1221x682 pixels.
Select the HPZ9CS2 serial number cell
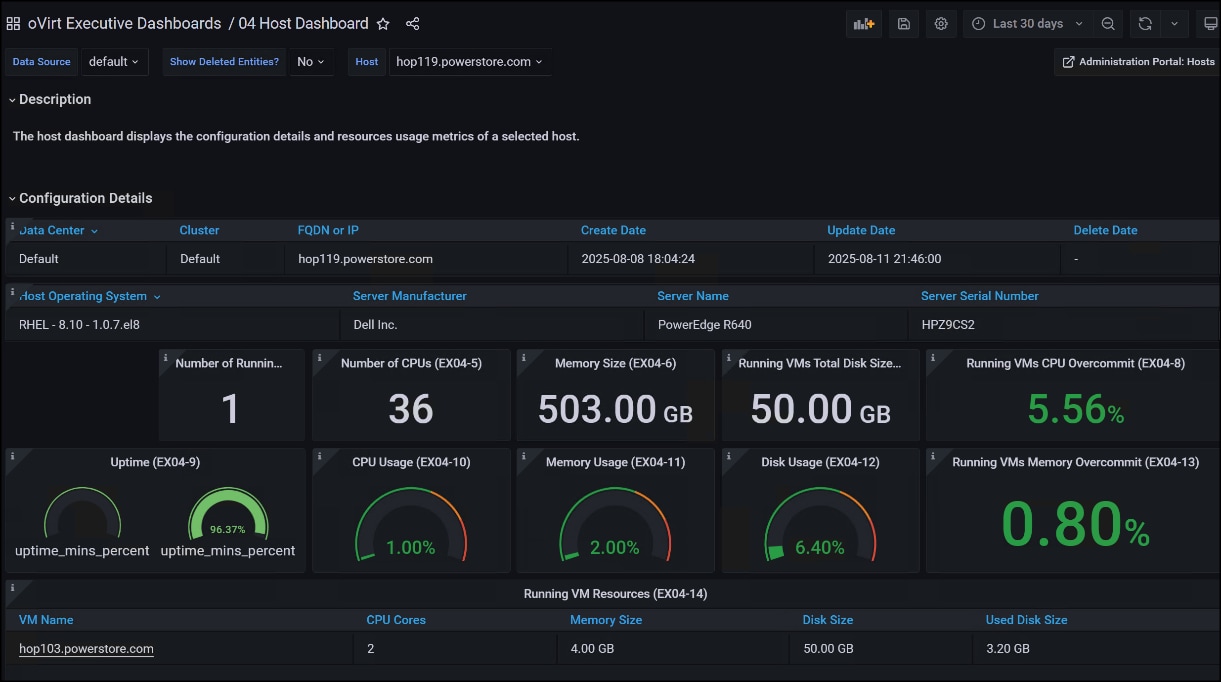coord(1064,325)
